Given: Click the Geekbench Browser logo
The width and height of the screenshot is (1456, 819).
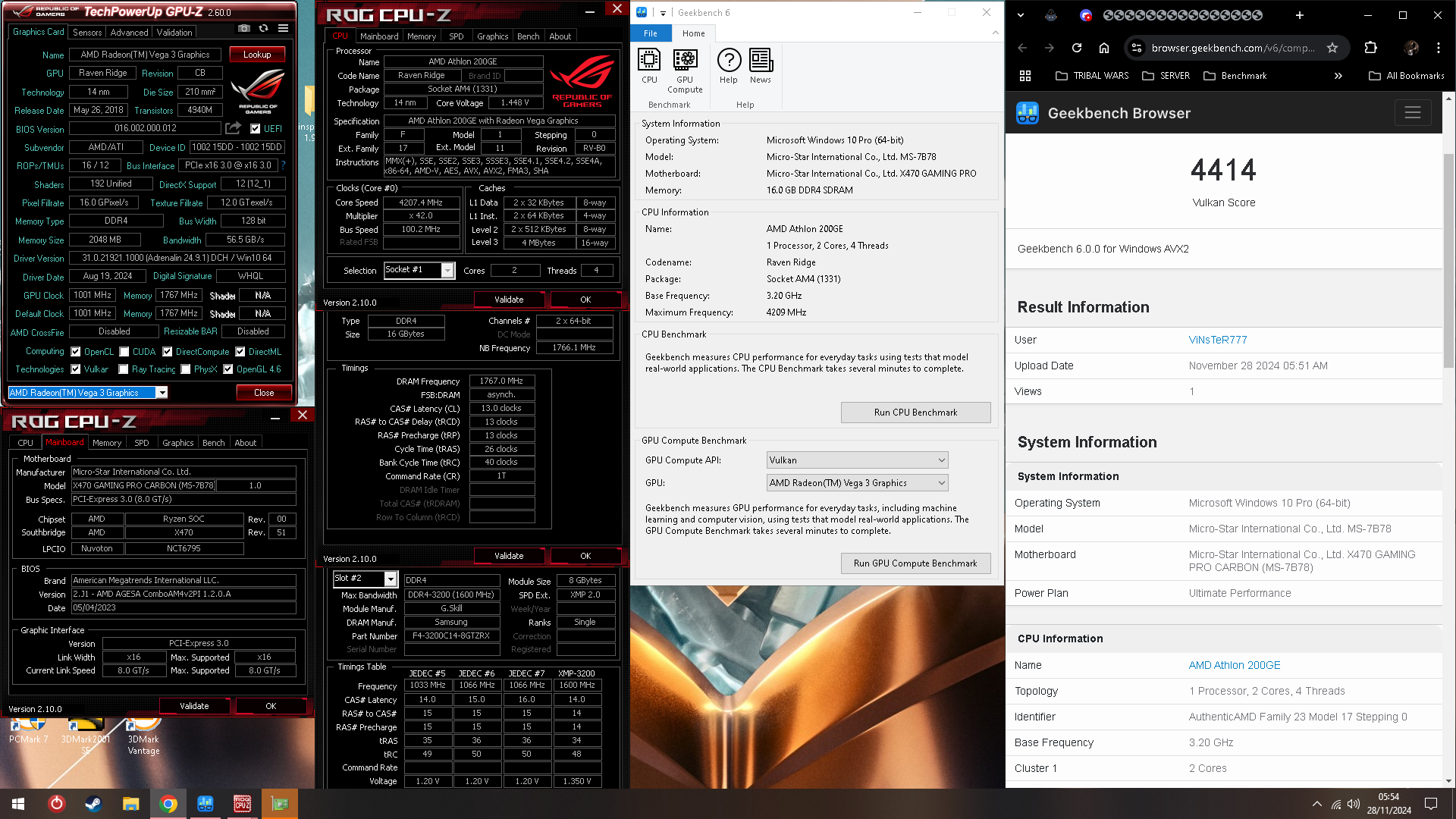Looking at the screenshot, I should pos(1028,113).
